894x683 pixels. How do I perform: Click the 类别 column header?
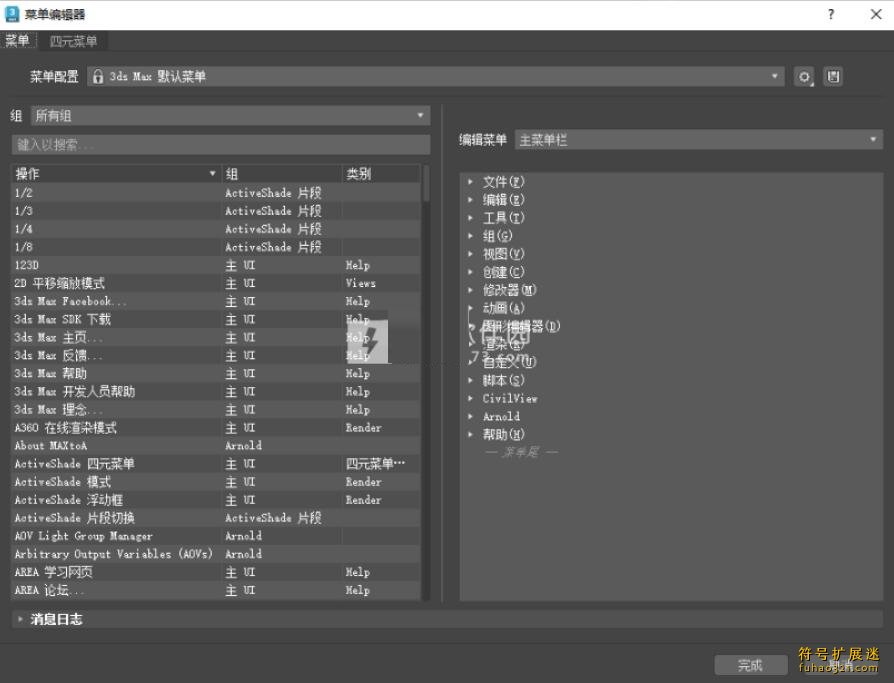pyautogui.click(x=381, y=173)
